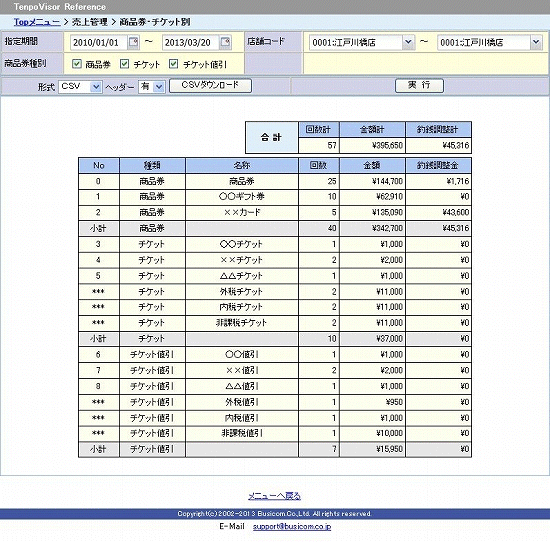Image resolution: width=550 pixels, height=543 pixels.
Task: Click the 実行 button
Action: 419,85
